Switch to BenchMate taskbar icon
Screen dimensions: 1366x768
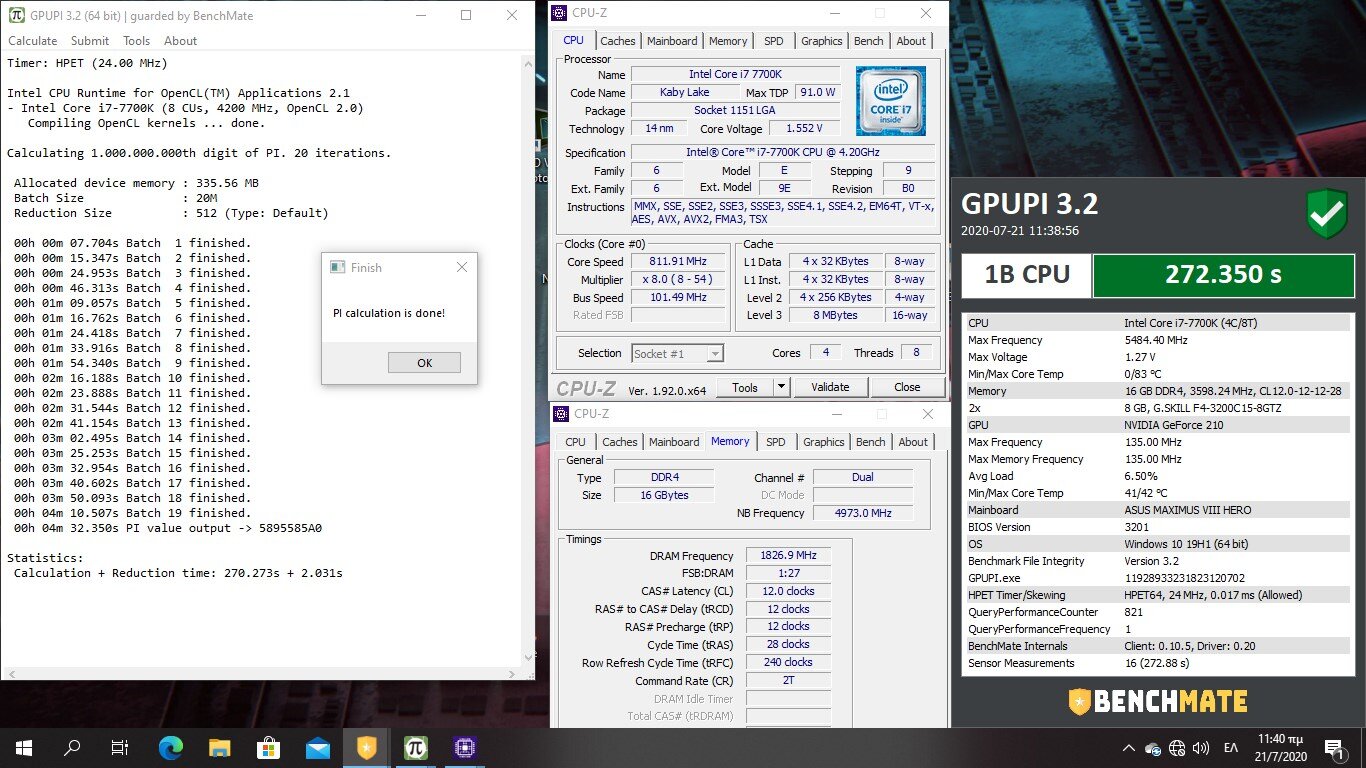(367, 747)
